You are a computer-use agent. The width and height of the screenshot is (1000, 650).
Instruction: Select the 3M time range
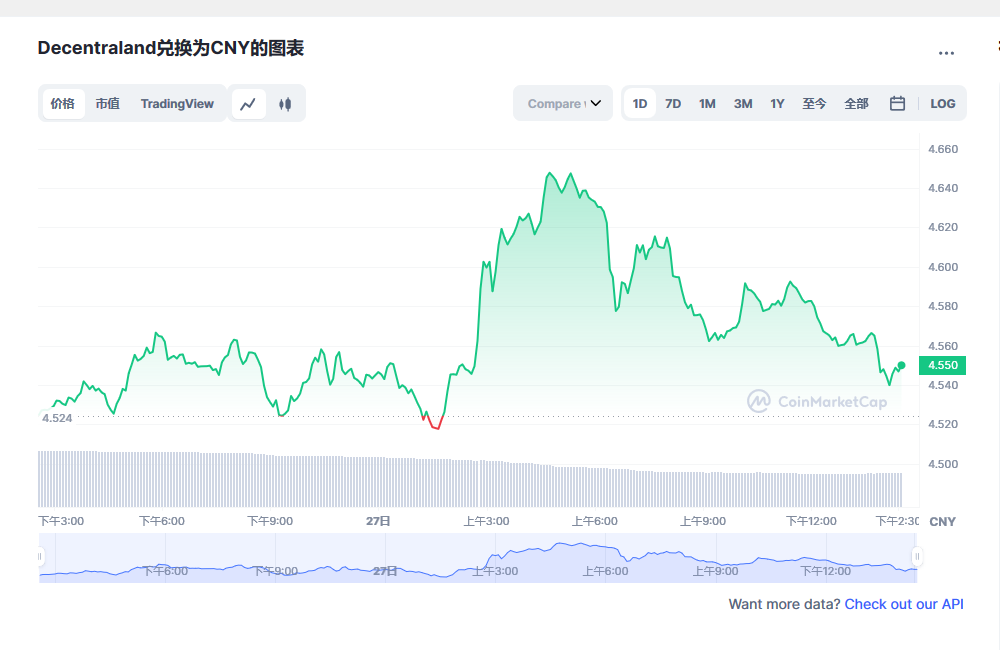(x=743, y=103)
